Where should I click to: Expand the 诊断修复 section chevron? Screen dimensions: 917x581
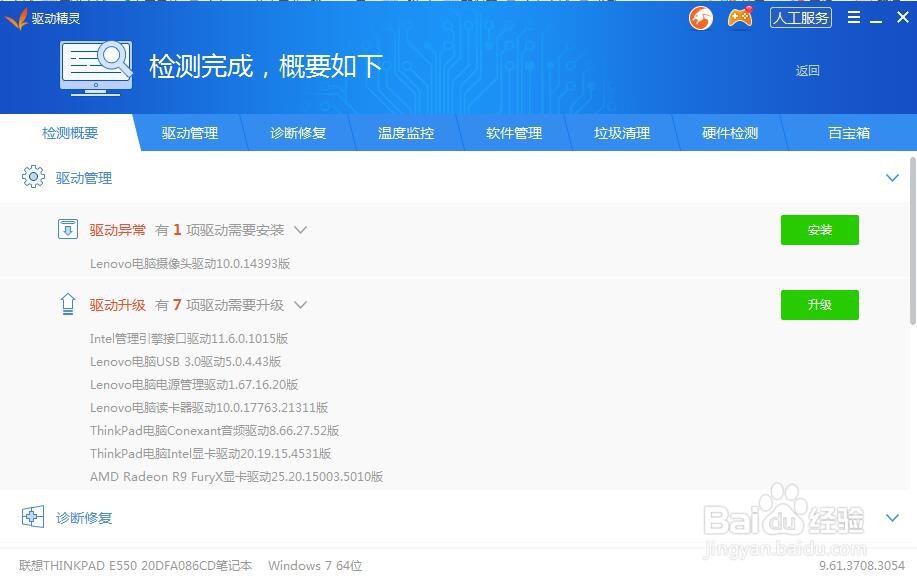point(892,518)
